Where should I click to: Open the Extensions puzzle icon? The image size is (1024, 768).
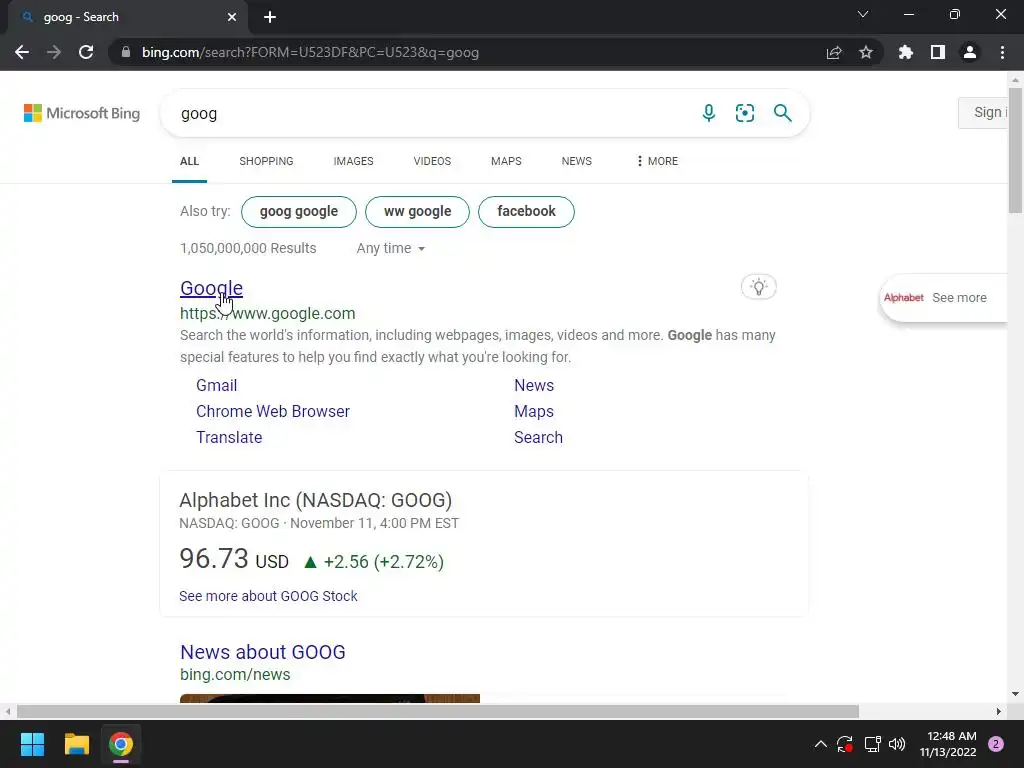coord(906,52)
